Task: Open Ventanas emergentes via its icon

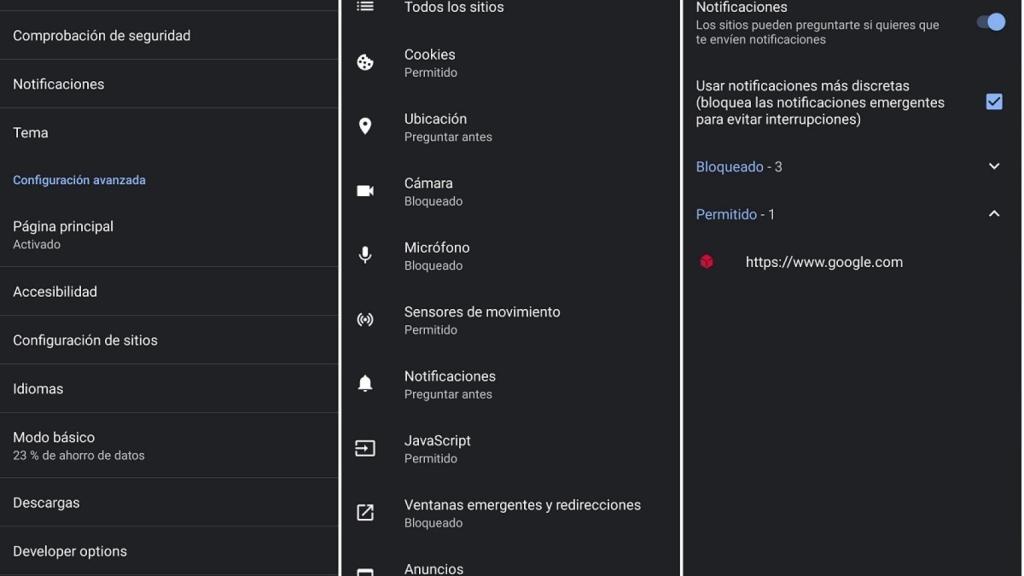Action: tap(365, 512)
